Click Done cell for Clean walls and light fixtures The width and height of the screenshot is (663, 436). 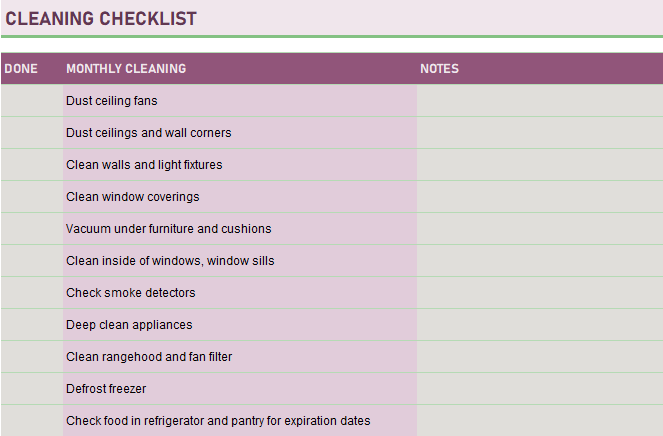31,165
